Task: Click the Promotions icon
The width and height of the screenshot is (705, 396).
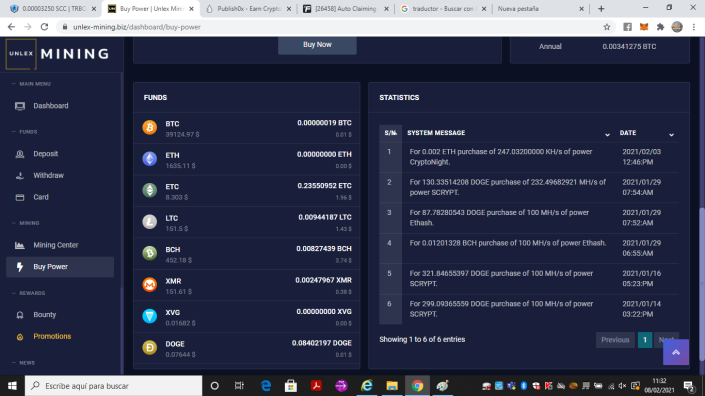Action: [20, 337]
